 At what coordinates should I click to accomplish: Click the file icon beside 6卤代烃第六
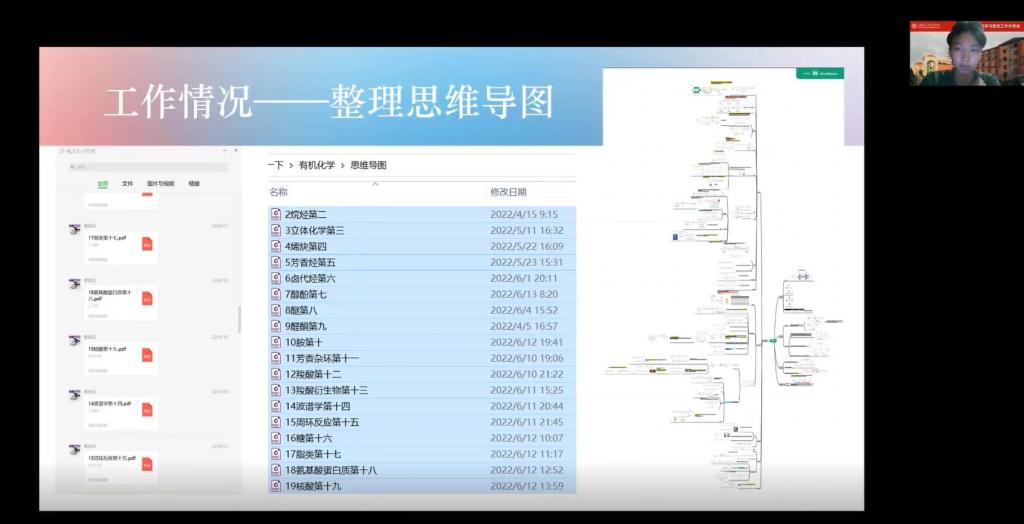coord(276,278)
